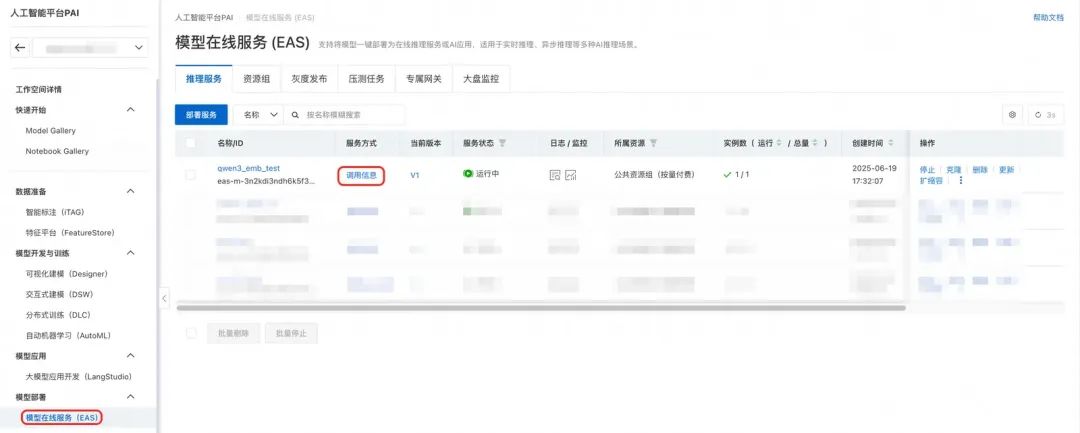Tick the checkbox beside 批量删除
The width and height of the screenshot is (1080, 433).
[x=191, y=333]
